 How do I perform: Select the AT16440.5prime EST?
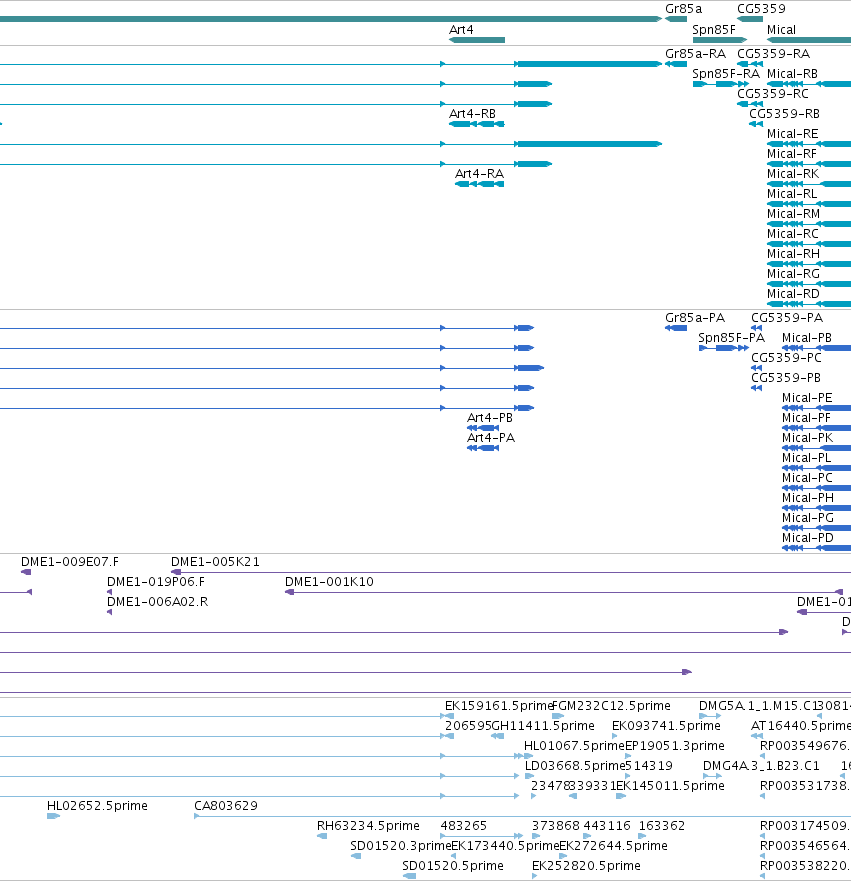click(x=757, y=736)
